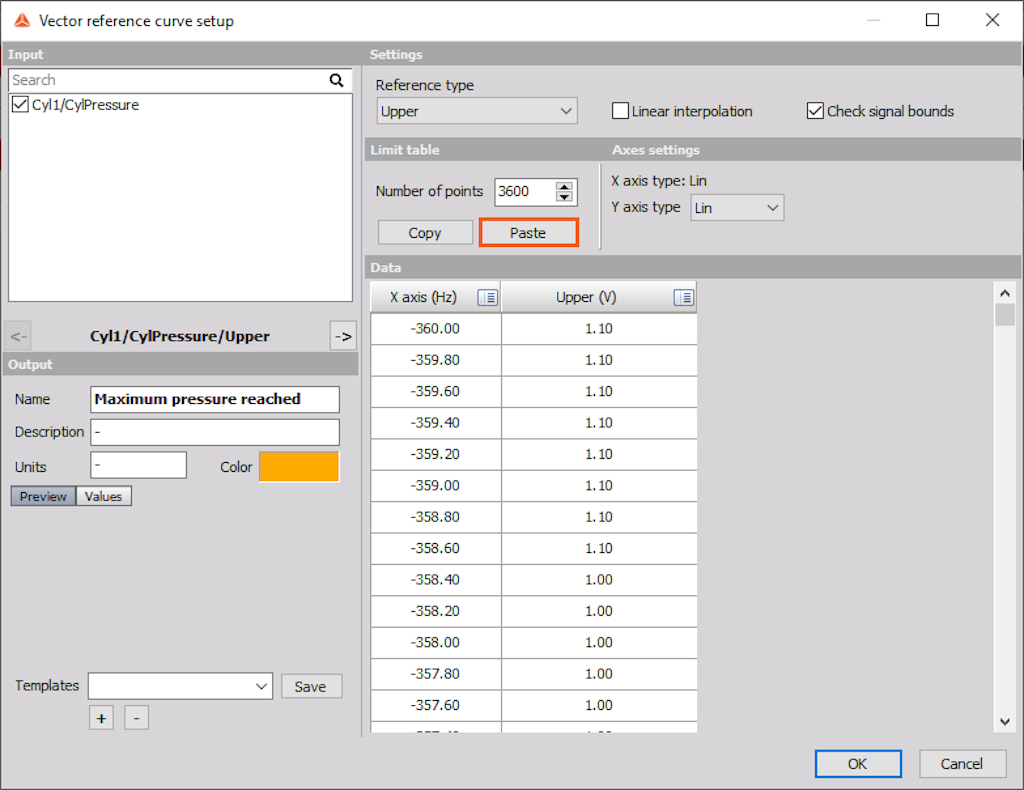
Task: Select the -360.00 X axis cell
Action: [436, 329]
